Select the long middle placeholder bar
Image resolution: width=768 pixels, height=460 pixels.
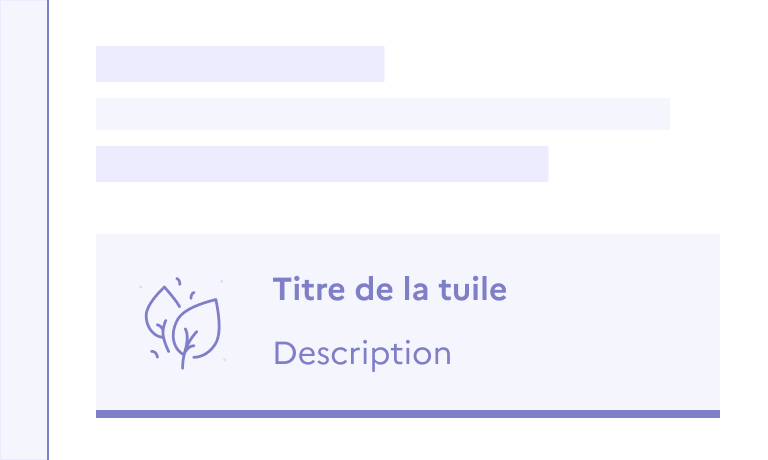(382, 114)
